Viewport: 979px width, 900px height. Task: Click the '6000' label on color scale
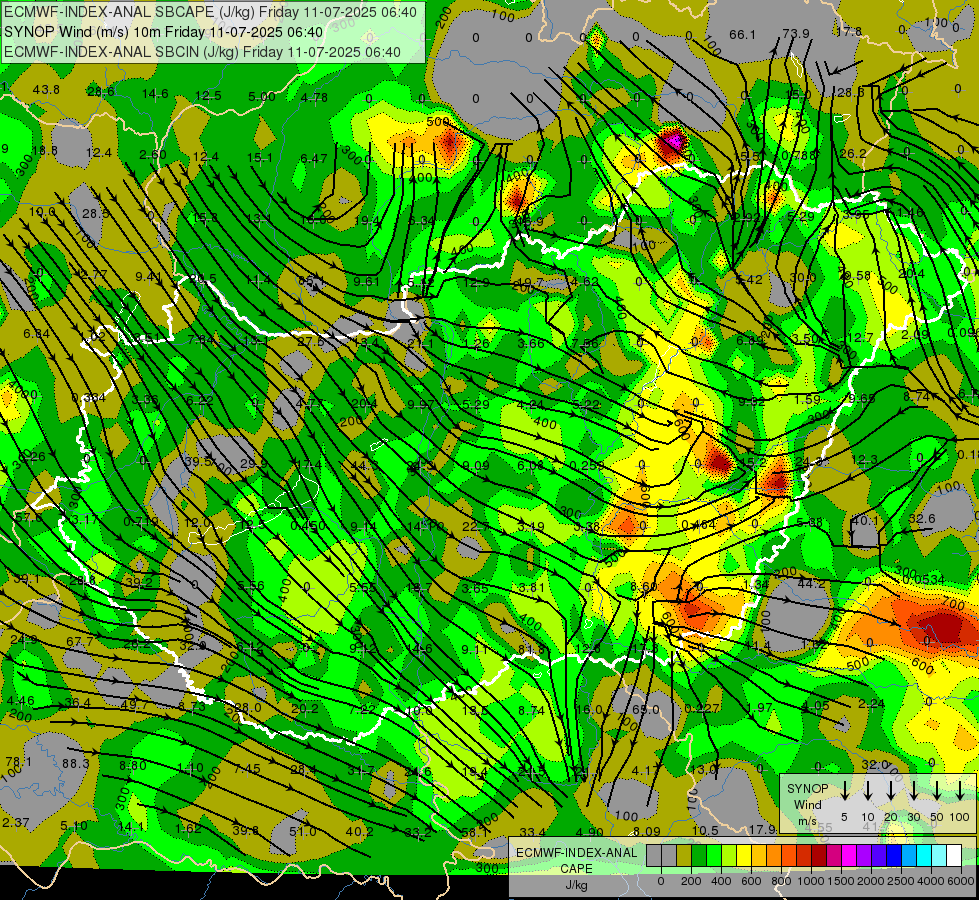pyautogui.click(x=960, y=881)
